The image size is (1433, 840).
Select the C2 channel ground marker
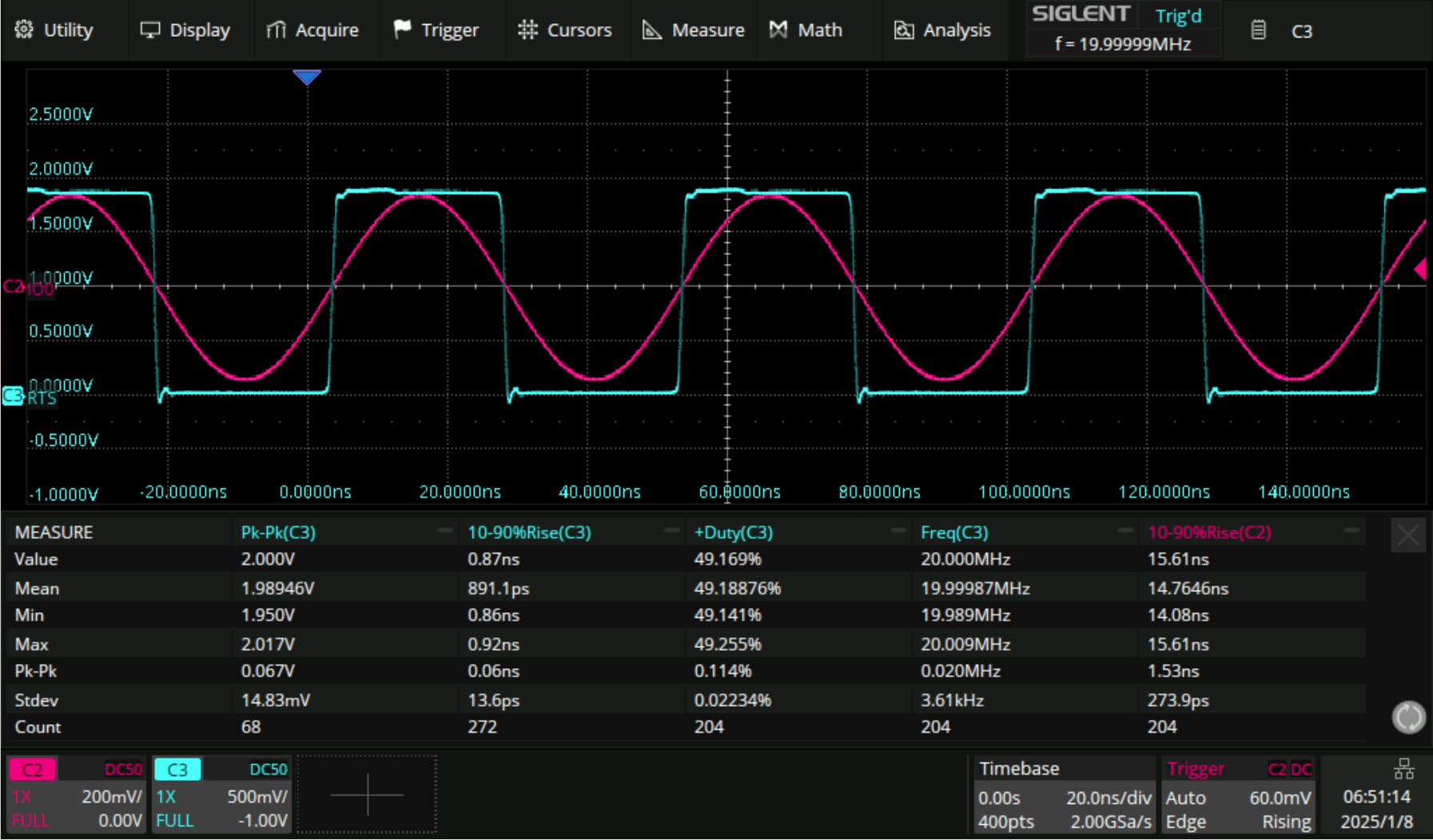[14, 286]
